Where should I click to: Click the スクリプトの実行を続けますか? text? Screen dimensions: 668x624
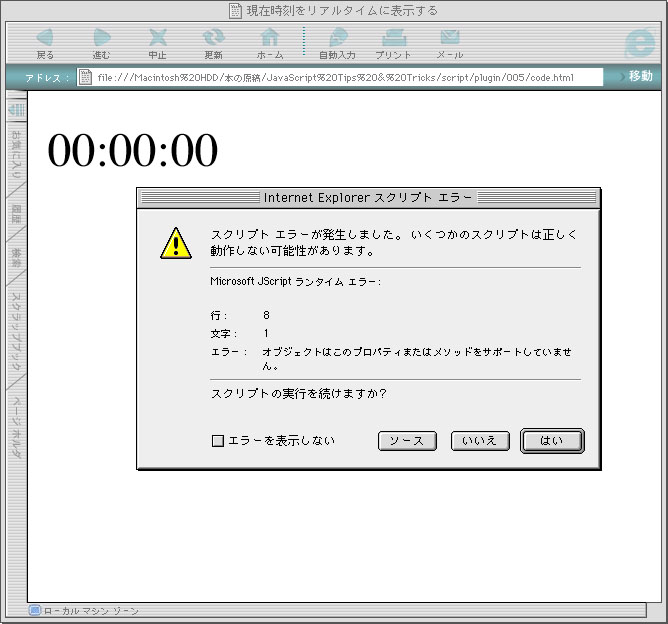click(x=299, y=393)
